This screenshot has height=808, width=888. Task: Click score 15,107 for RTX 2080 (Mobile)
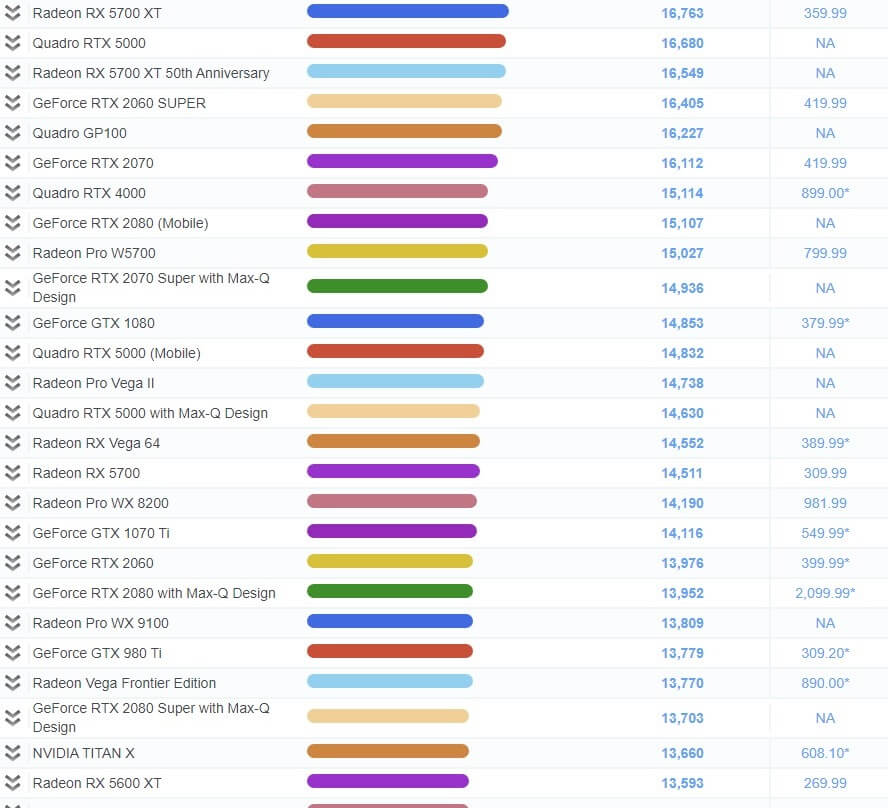point(682,223)
